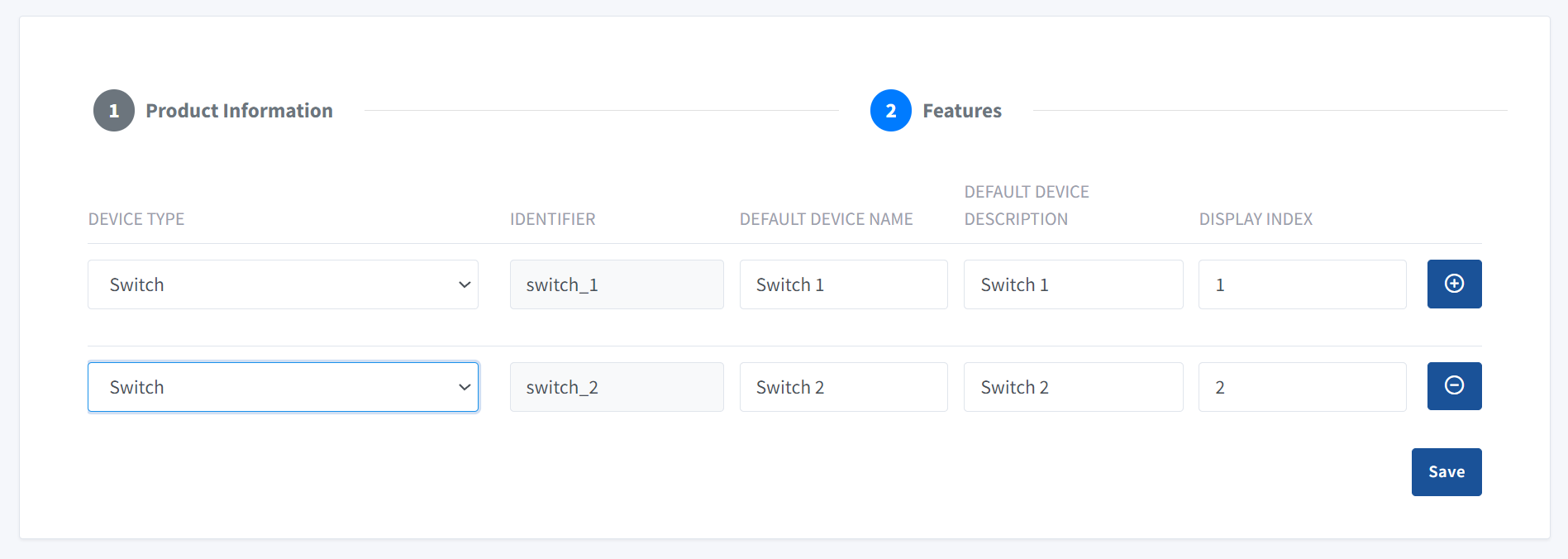Viewport: 1568px width, 559px height.
Task: Click the remove row minus icon
Action: (1454, 385)
